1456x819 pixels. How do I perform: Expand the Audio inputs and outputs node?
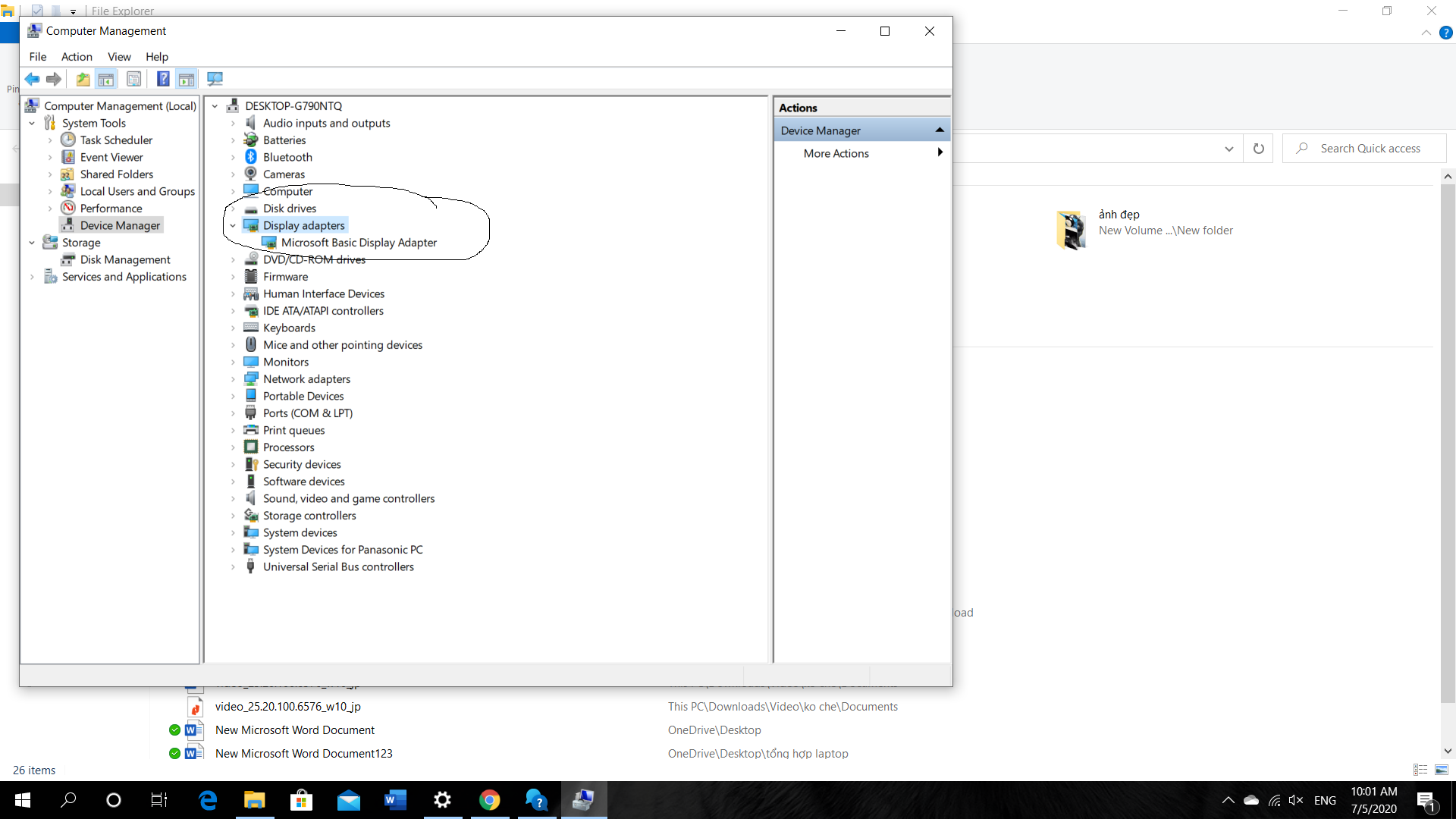click(233, 123)
